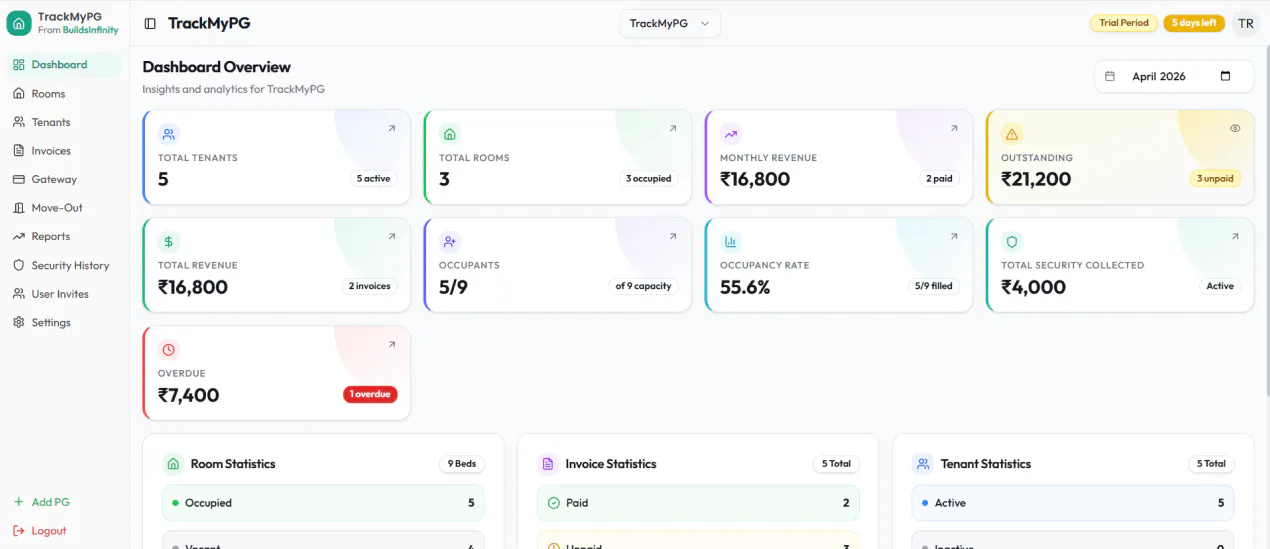
Task: Open Invoices from the sidebar
Action: pyautogui.click(x=64, y=151)
